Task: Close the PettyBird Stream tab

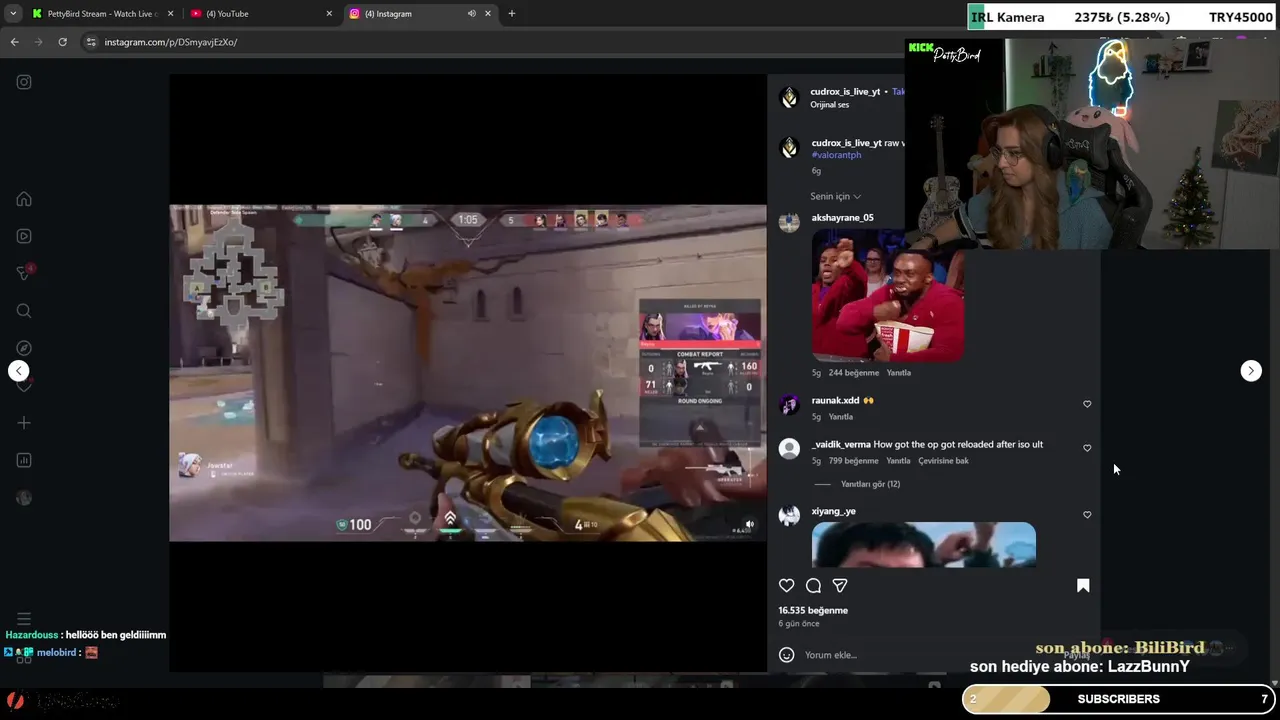Action: [170, 14]
